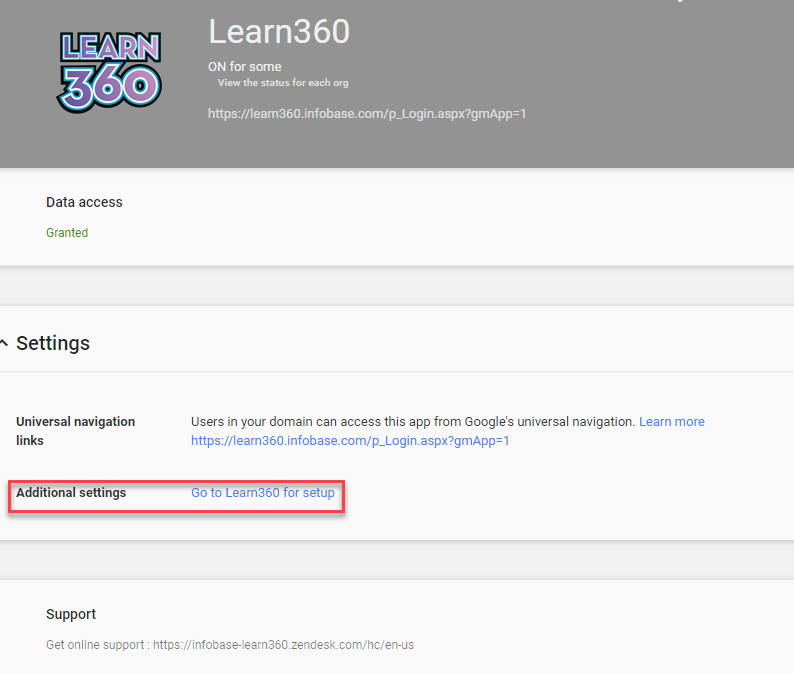794x673 pixels.
Task: Click the 'Settings' section heading
Action: coord(53,343)
